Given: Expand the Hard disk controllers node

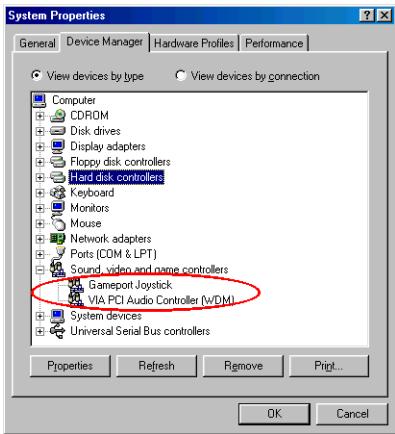Looking at the screenshot, I should point(40,177).
